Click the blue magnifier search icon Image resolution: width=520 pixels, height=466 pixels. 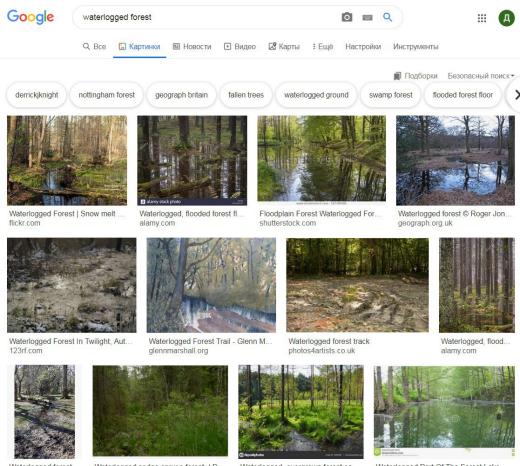tap(387, 17)
